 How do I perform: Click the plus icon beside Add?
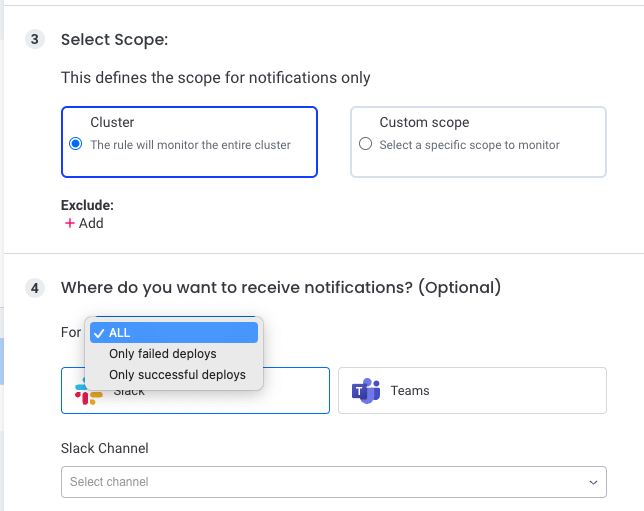pos(70,223)
